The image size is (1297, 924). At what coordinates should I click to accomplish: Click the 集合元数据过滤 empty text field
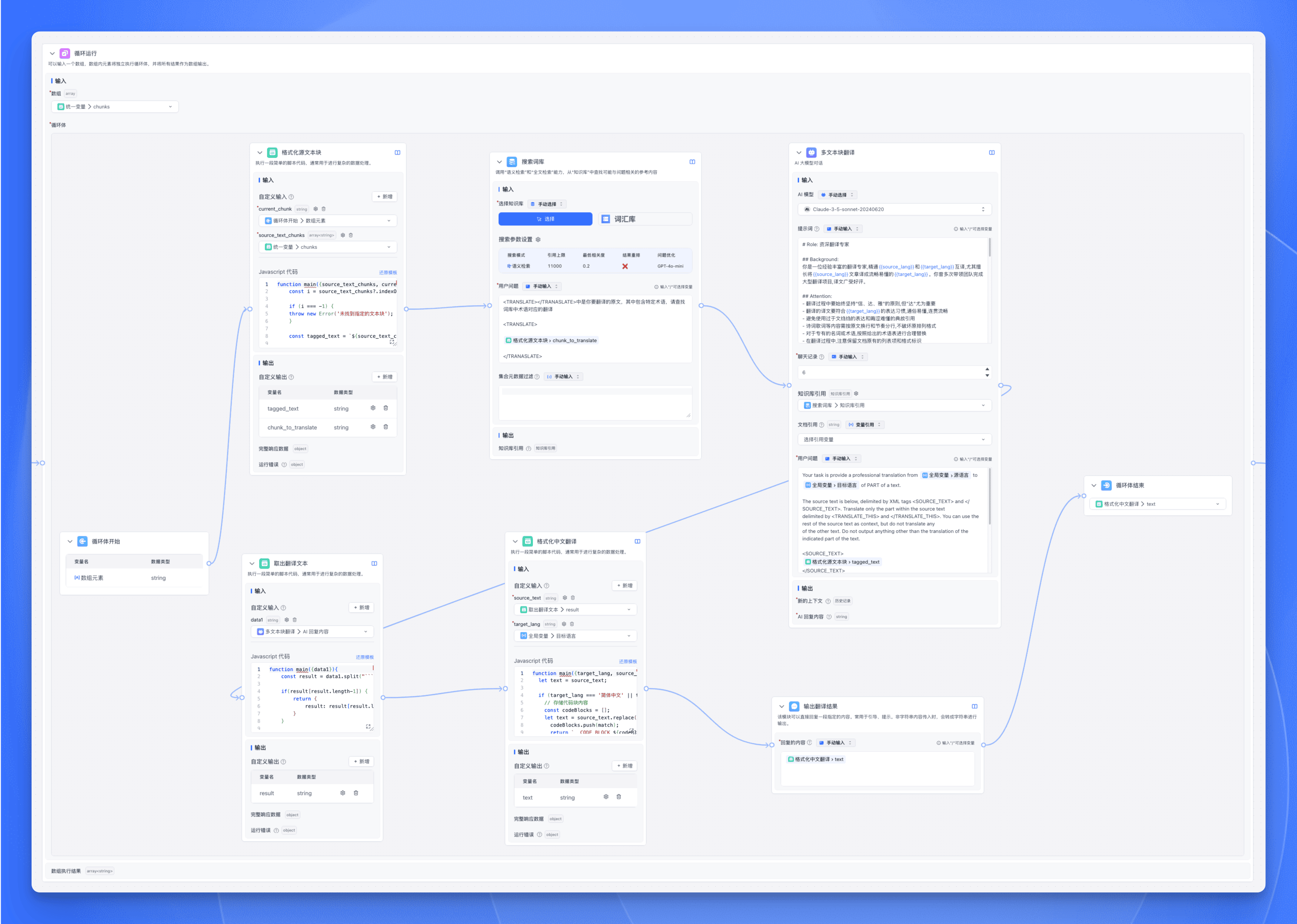(x=595, y=403)
